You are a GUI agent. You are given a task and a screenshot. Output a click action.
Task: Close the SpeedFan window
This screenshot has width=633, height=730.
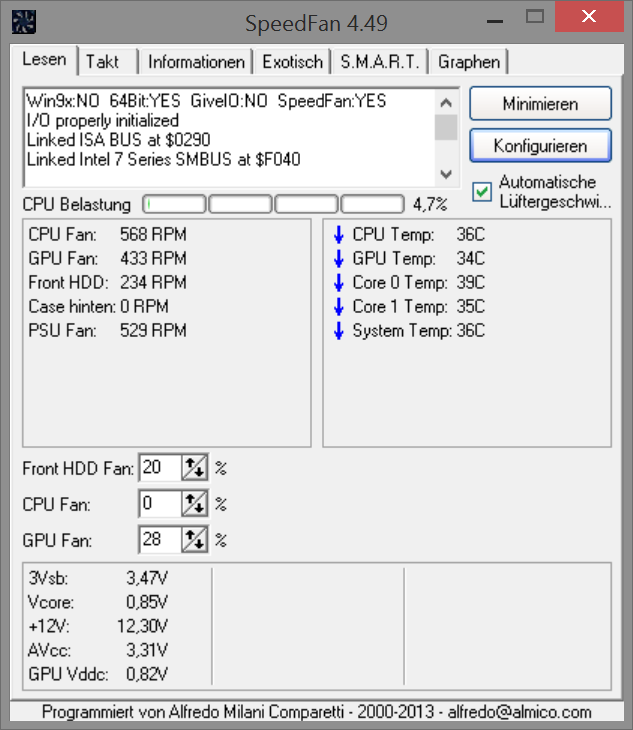click(589, 17)
